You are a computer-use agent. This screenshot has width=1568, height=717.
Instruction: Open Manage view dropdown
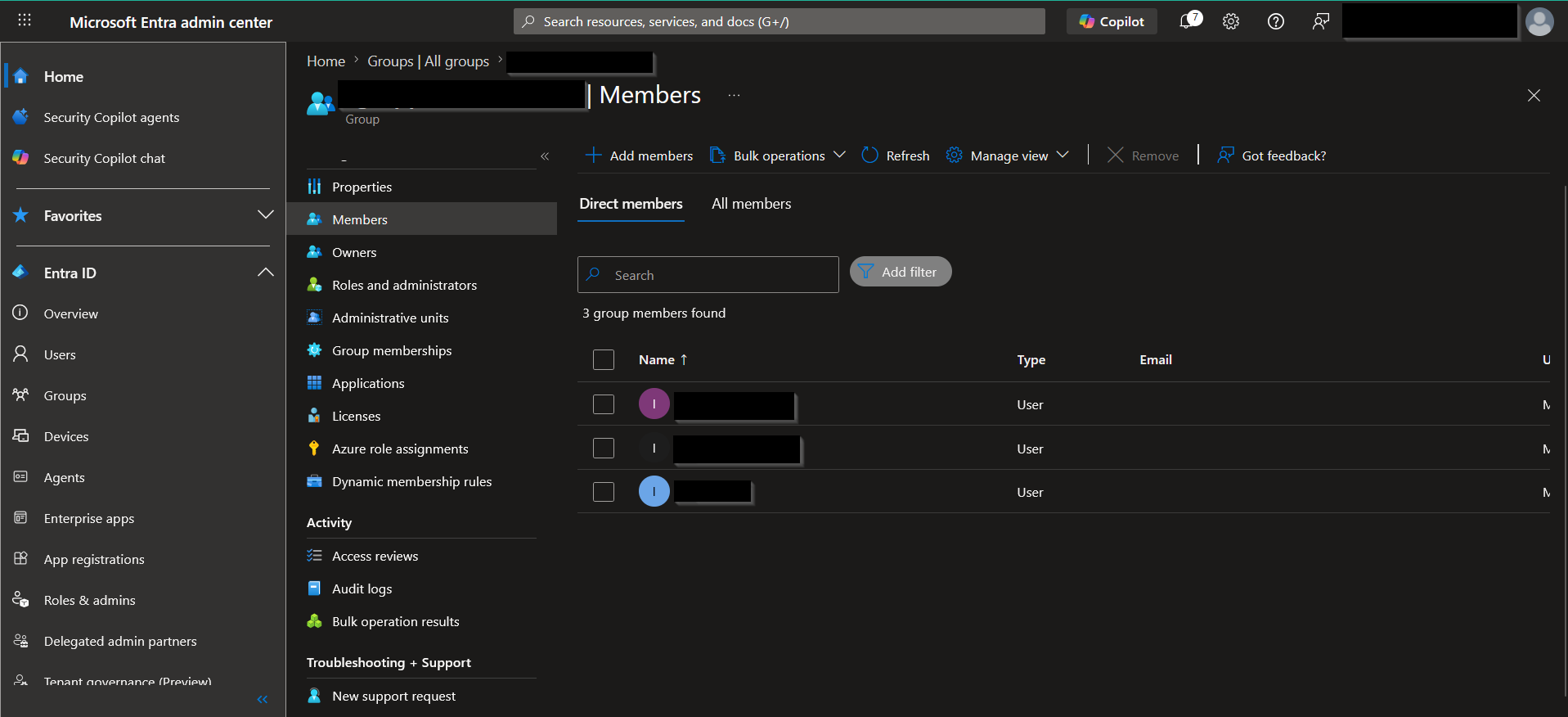1008,156
